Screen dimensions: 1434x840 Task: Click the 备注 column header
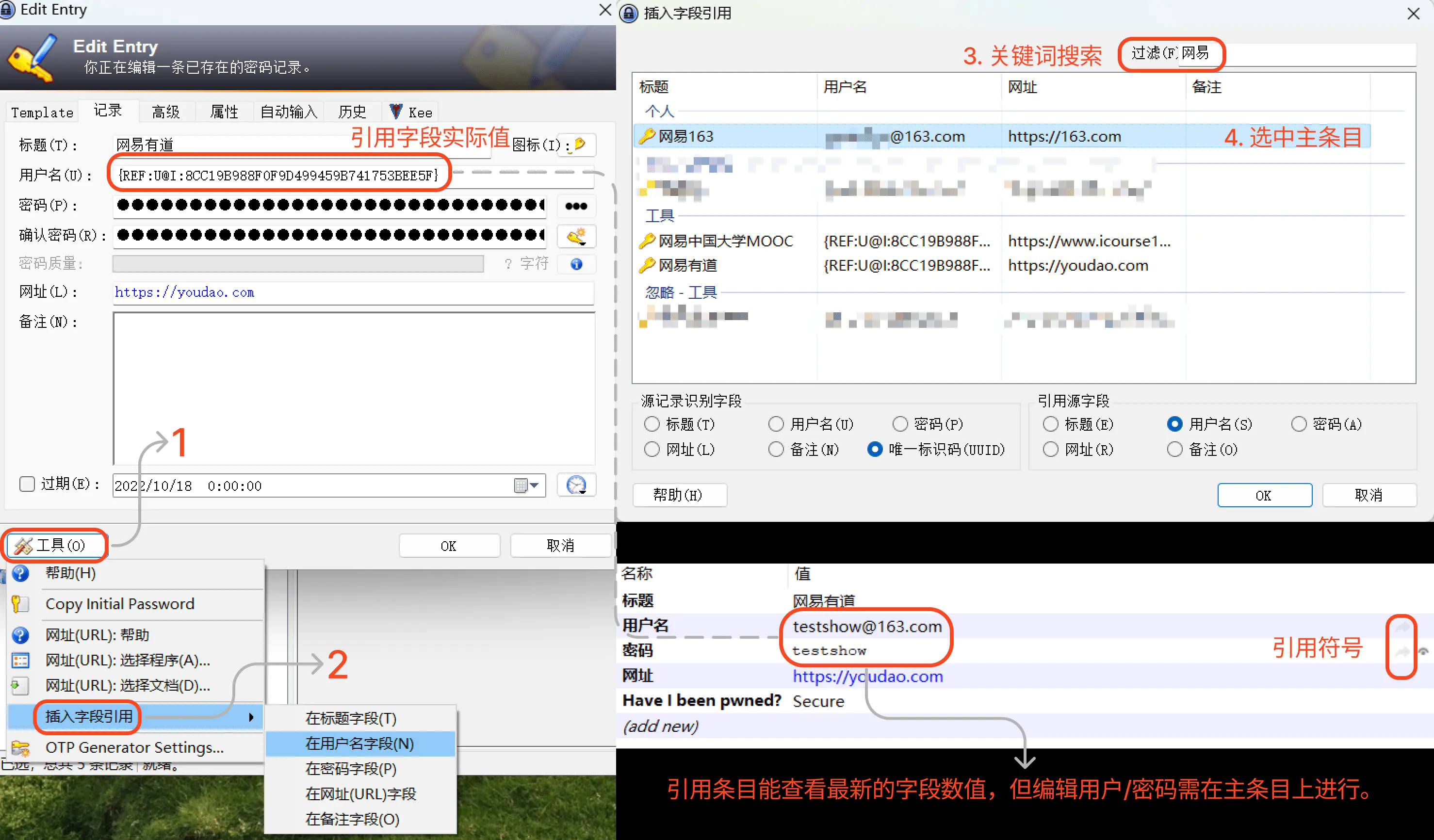click(1278, 87)
